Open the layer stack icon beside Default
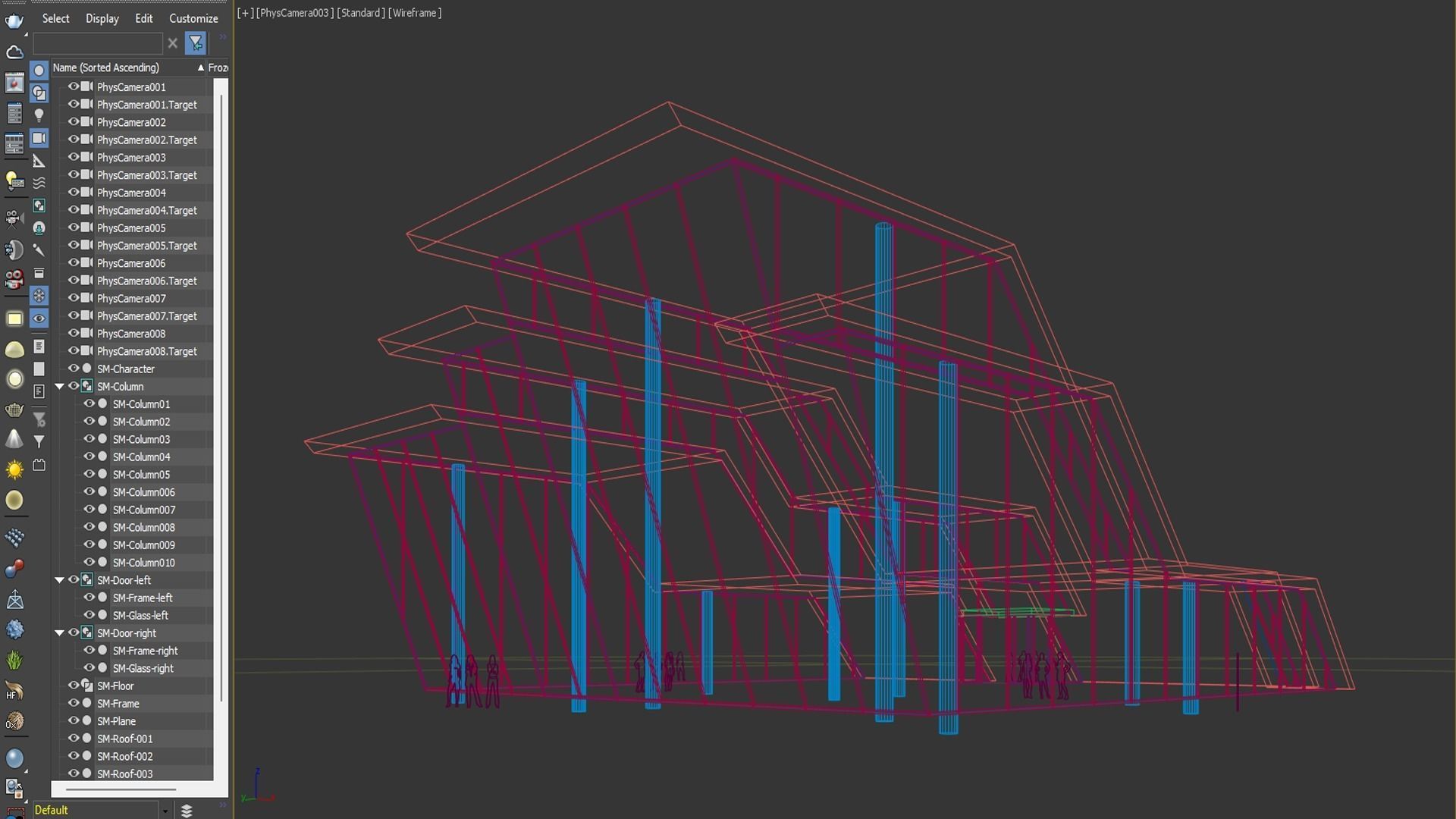The height and width of the screenshot is (819, 1456). pyautogui.click(x=187, y=811)
